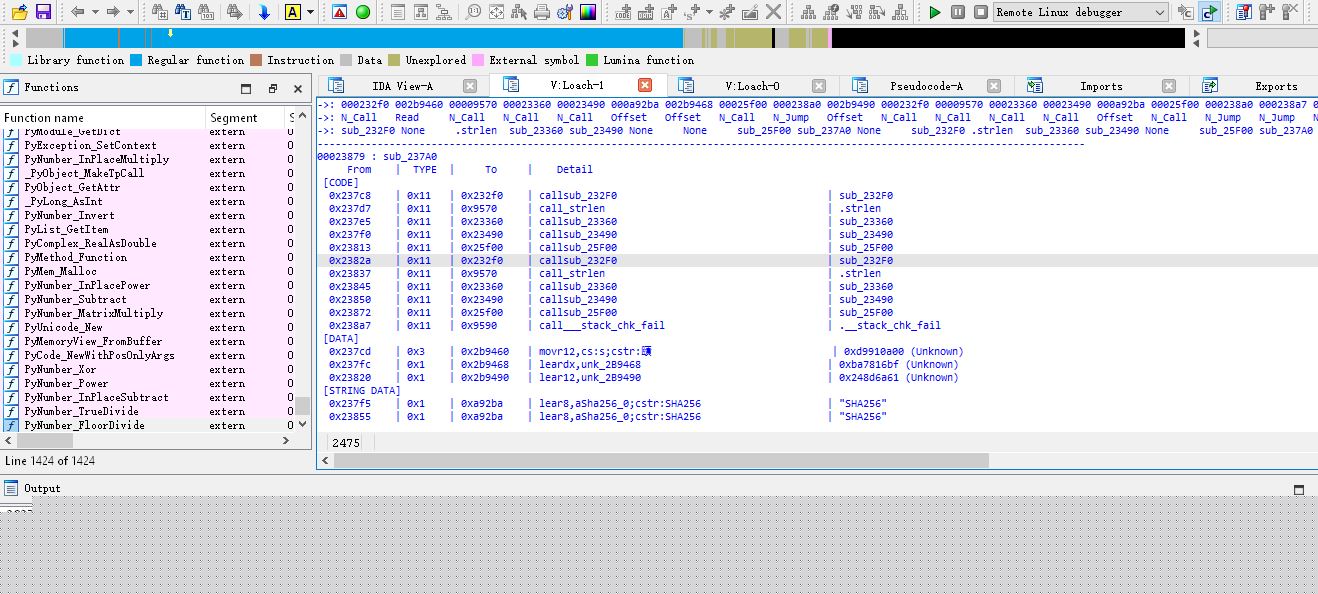The width and height of the screenshot is (1318, 594).
Task: Maximize the Output panel
Action: [1299, 489]
